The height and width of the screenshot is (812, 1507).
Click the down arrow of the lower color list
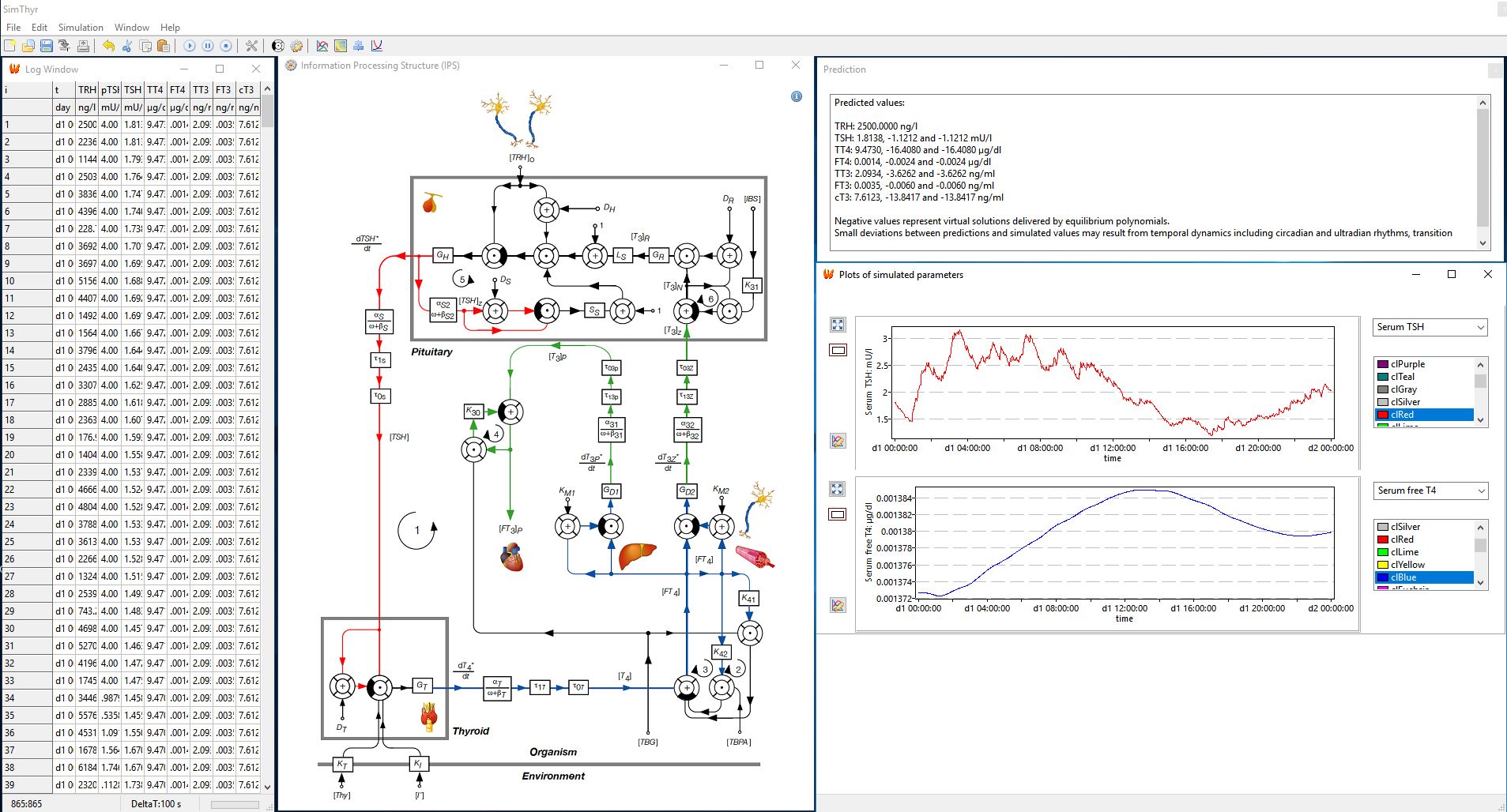click(1481, 583)
